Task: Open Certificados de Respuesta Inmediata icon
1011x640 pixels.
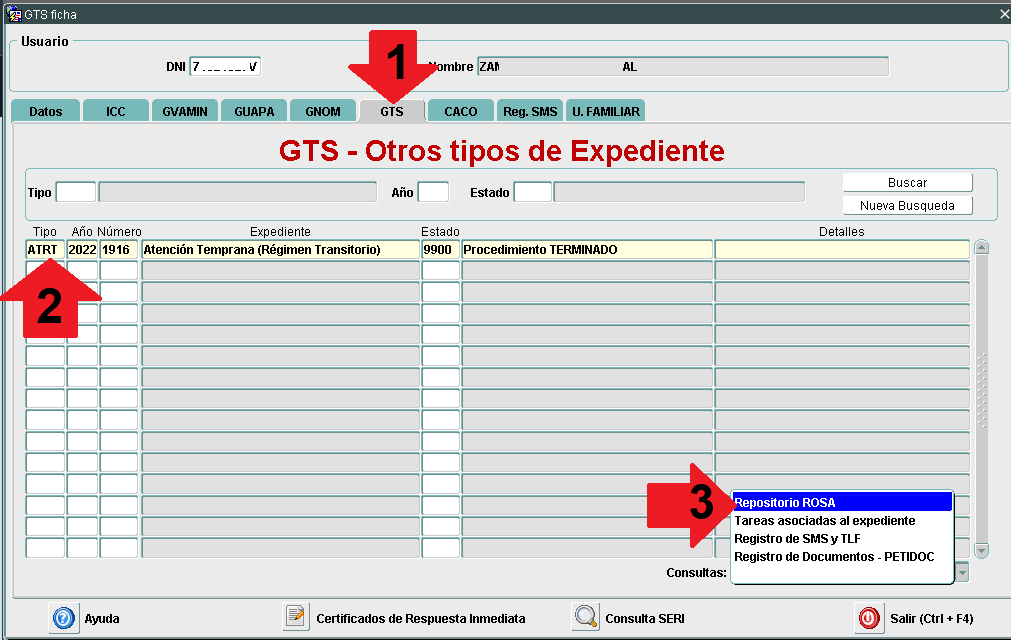Action: 296,618
